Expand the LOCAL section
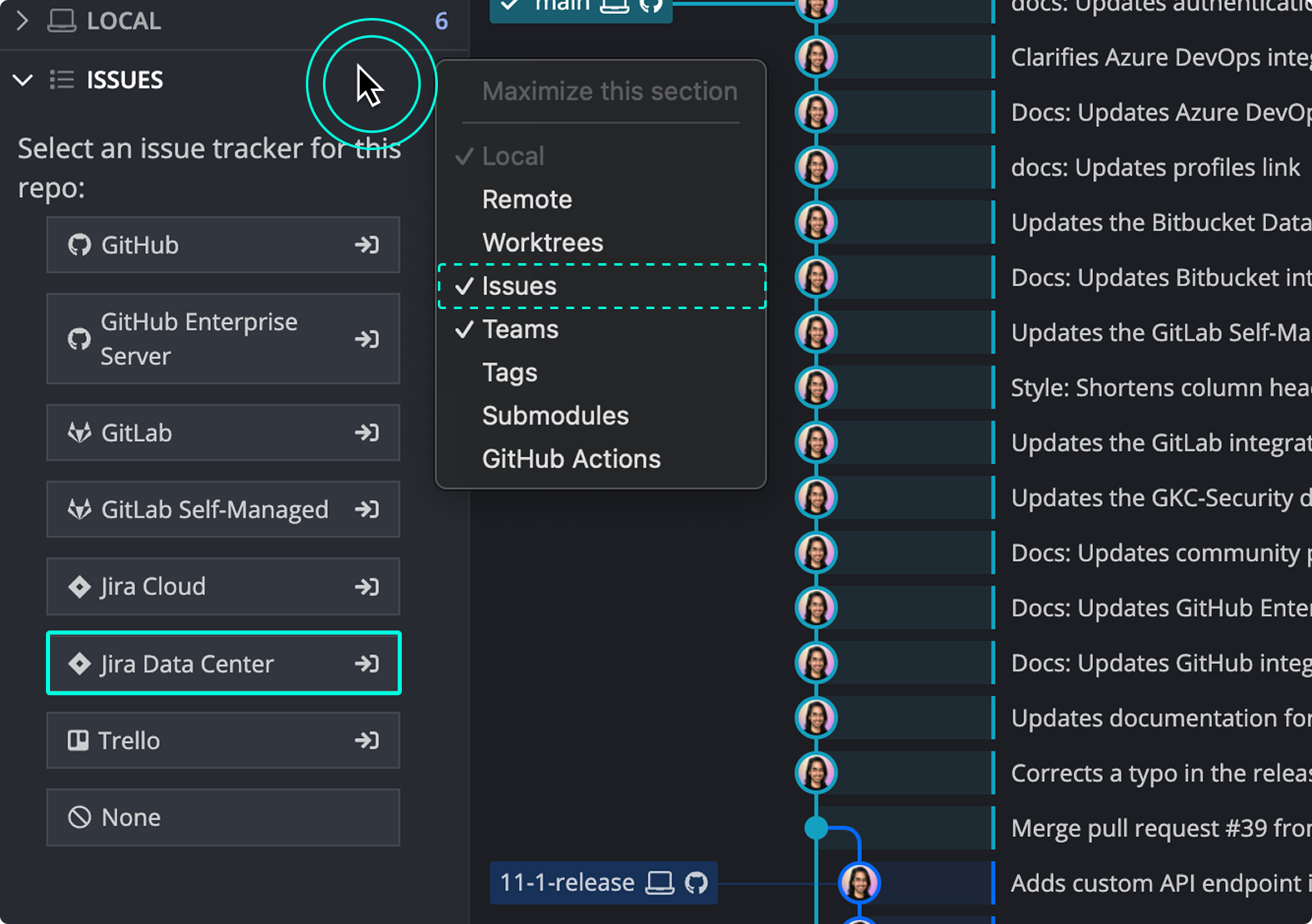This screenshot has width=1312, height=924. [x=22, y=20]
